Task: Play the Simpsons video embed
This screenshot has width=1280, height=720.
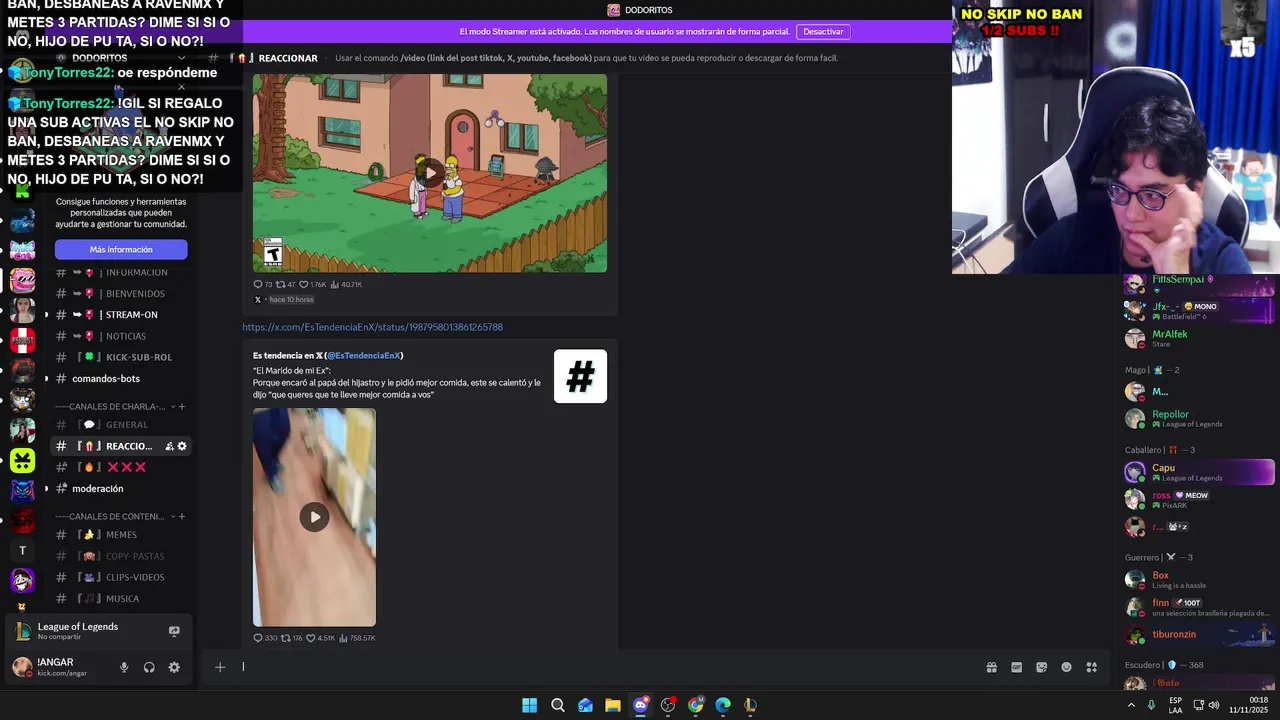Action: 430,172
